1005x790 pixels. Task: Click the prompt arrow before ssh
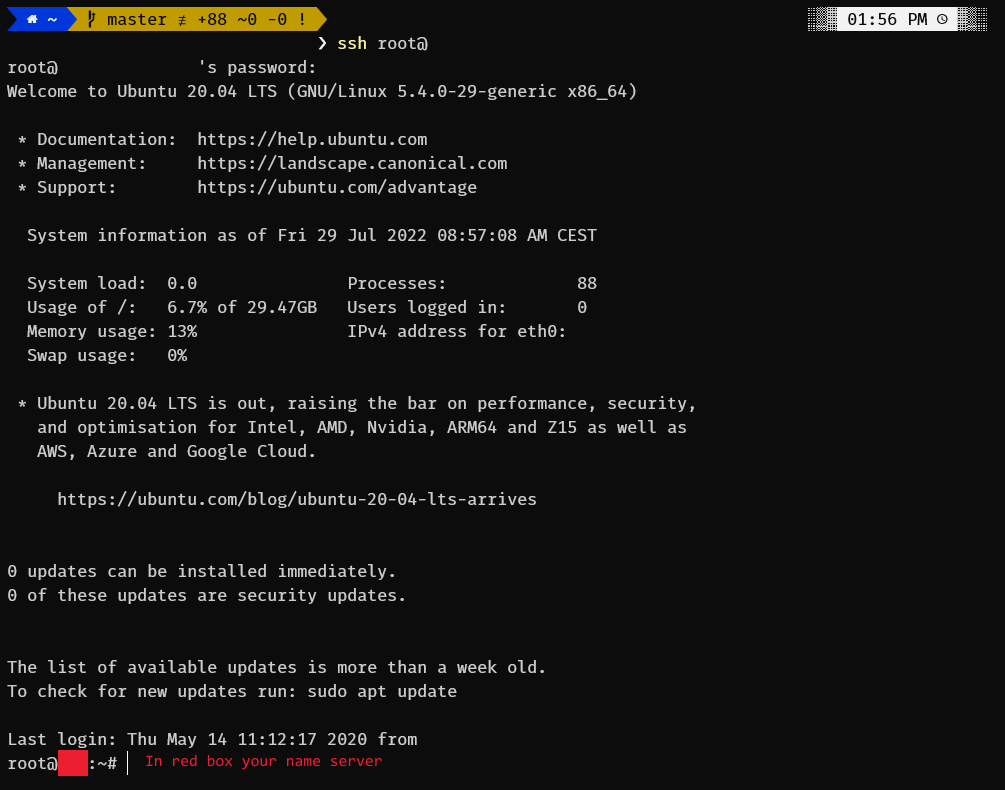(322, 43)
